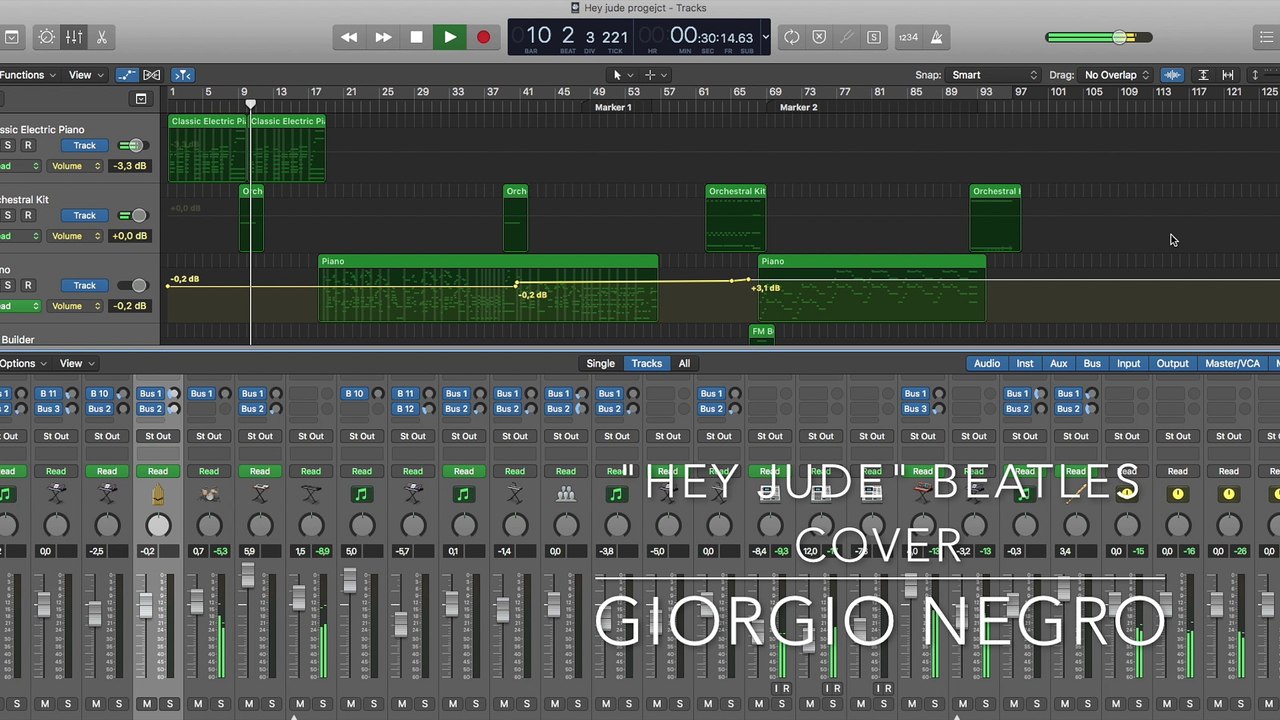Toggle Cycle mode
The height and width of the screenshot is (720, 1280).
click(x=792, y=37)
